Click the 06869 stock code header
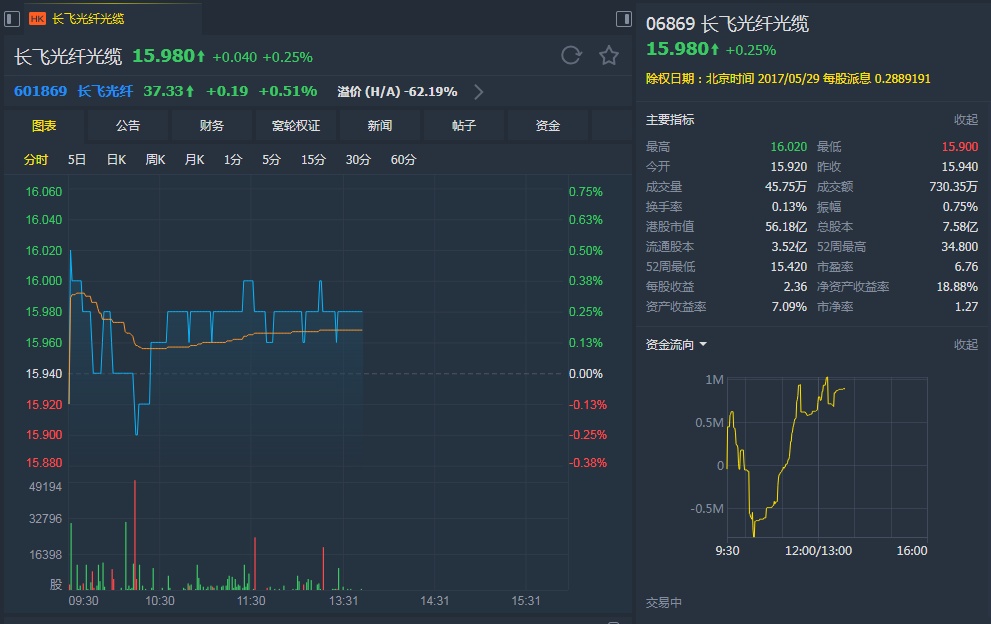The height and width of the screenshot is (624, 991). coord(670,24)
